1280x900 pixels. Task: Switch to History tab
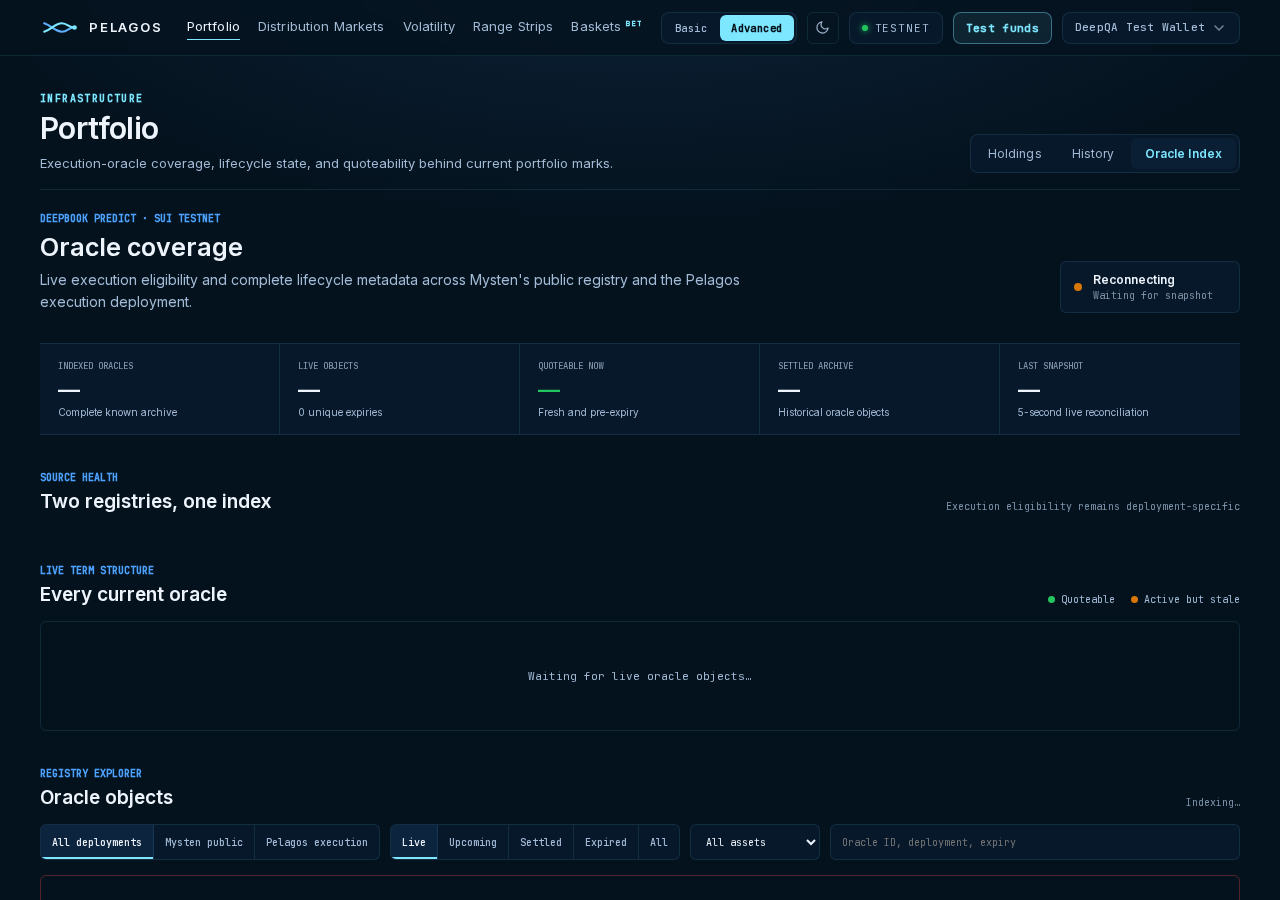1093,154
